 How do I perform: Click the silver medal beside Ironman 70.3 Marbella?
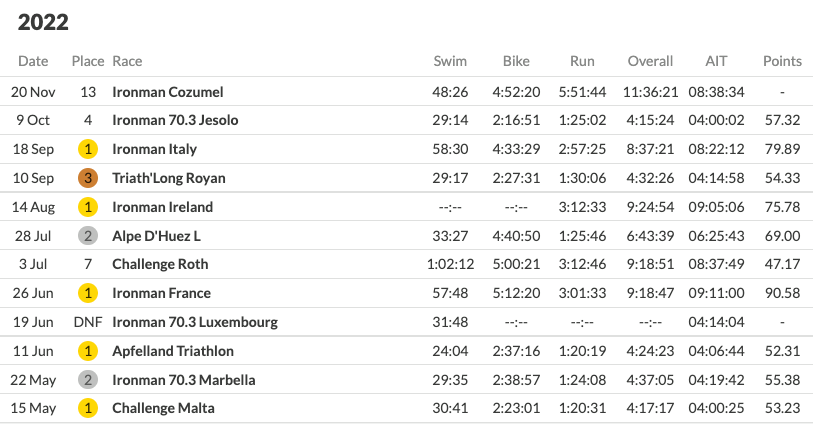pos(88,380)
